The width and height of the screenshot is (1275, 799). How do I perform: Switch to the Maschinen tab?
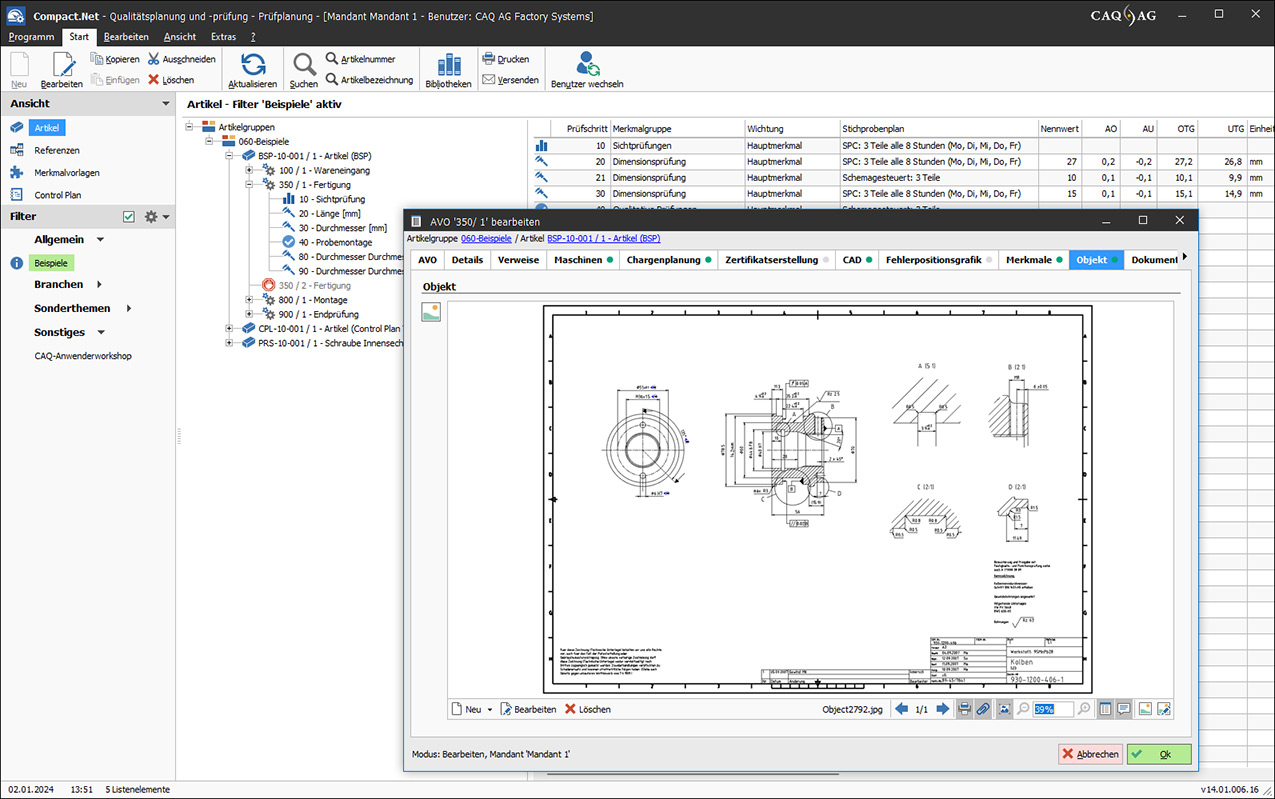(583, 260)
